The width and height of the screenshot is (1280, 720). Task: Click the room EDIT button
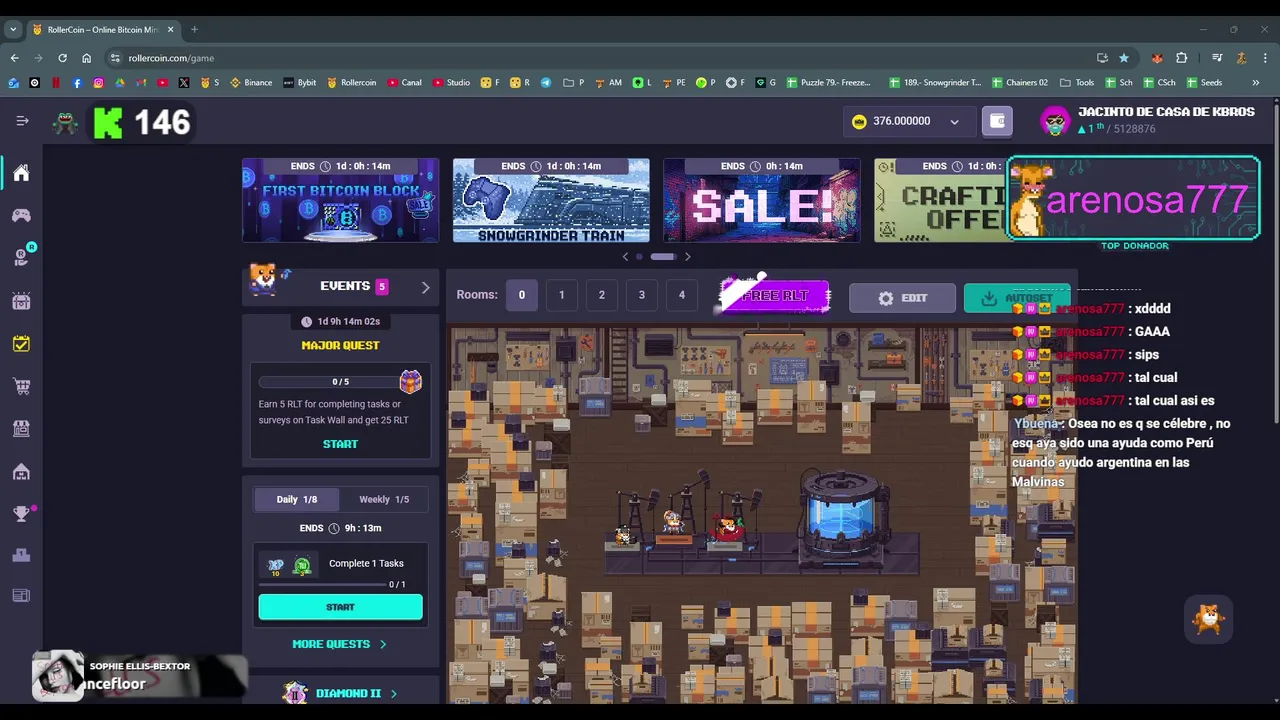[x=902, y=298]
